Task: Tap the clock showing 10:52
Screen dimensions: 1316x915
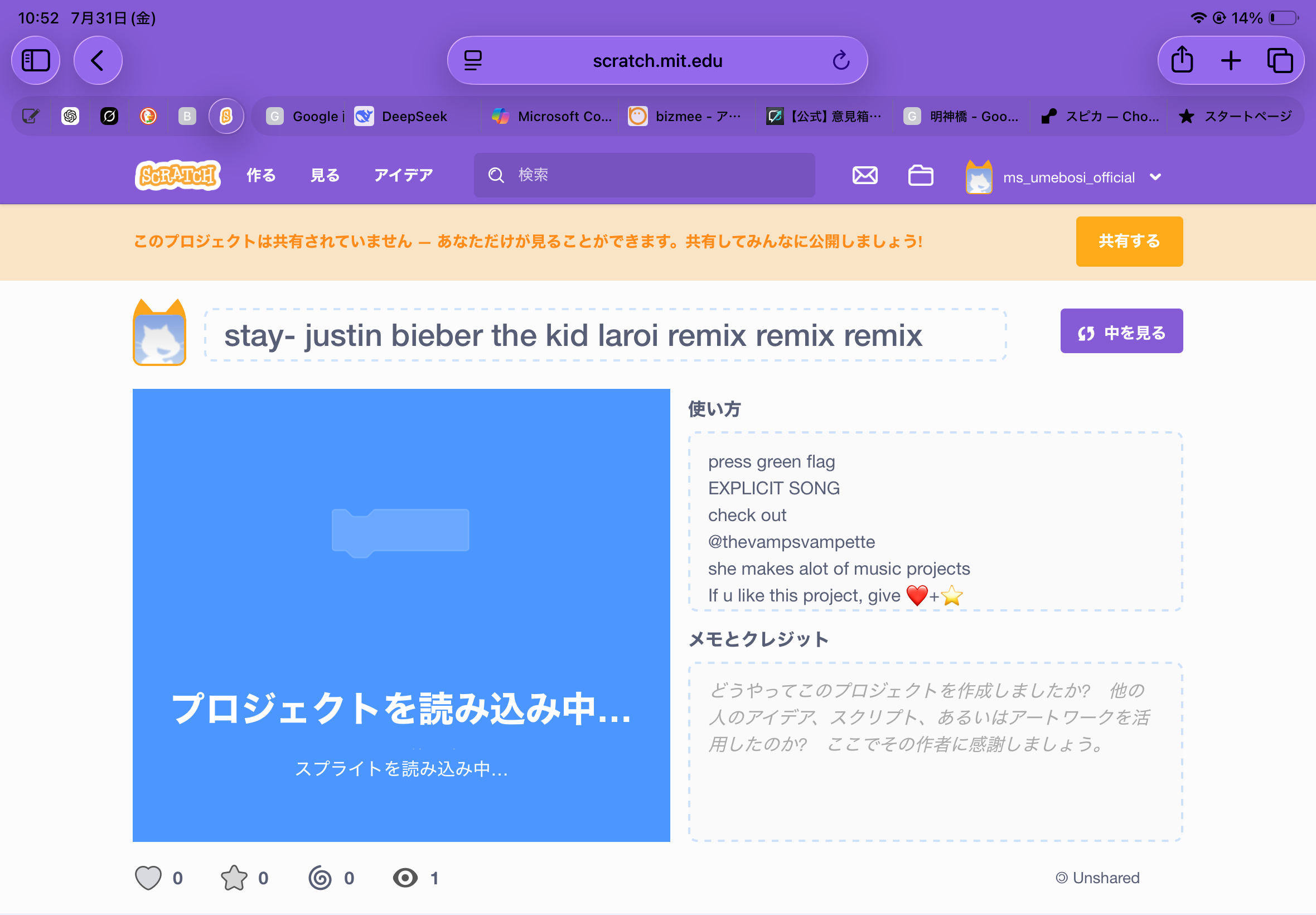Action: coord(38,18)
